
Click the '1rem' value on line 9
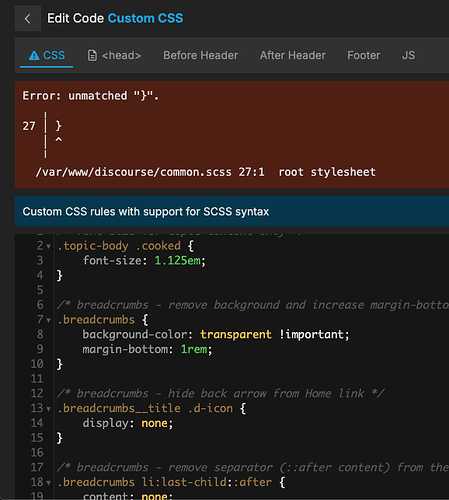[194, 349]
